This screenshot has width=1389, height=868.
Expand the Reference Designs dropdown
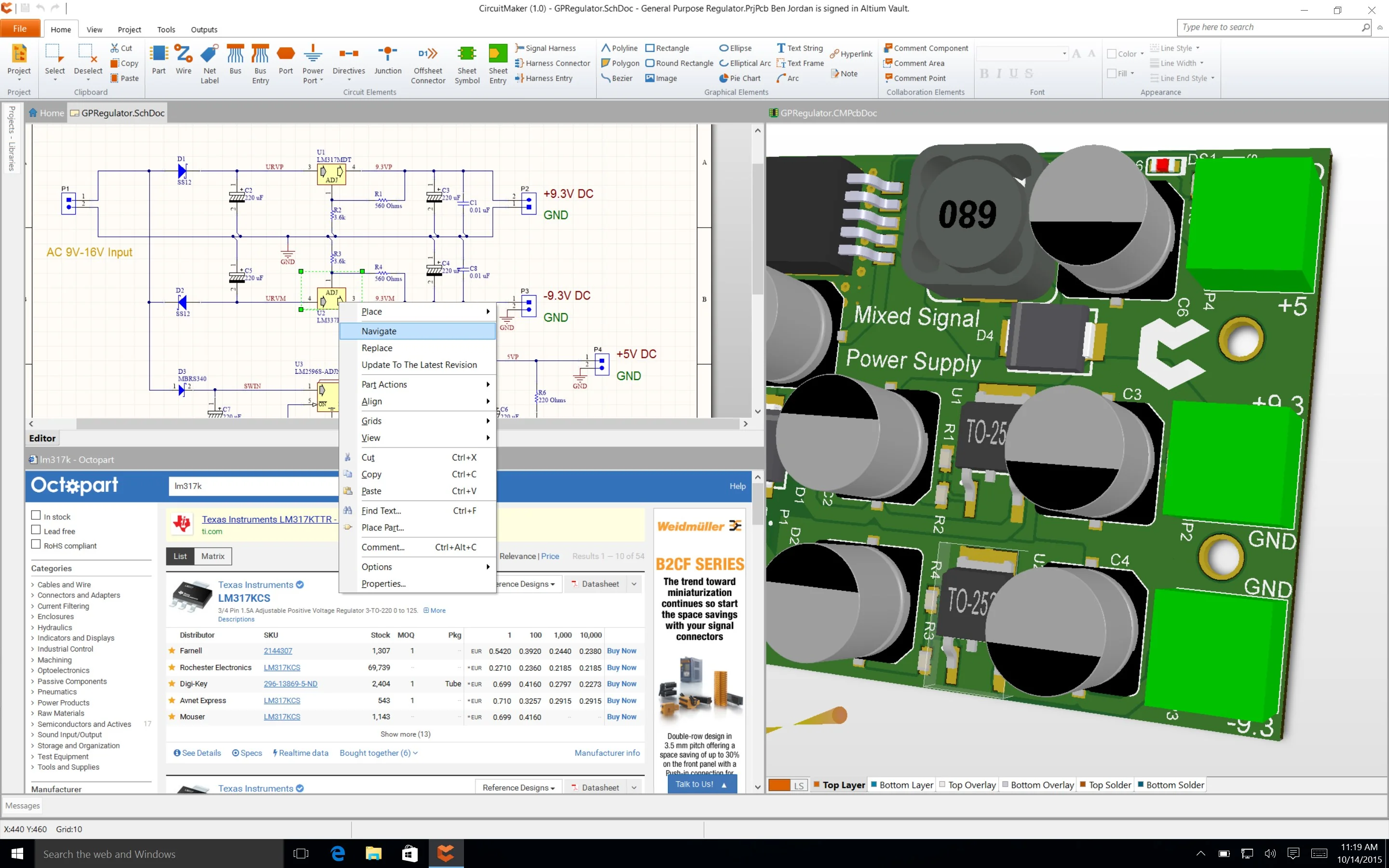[x=517, y=787]
